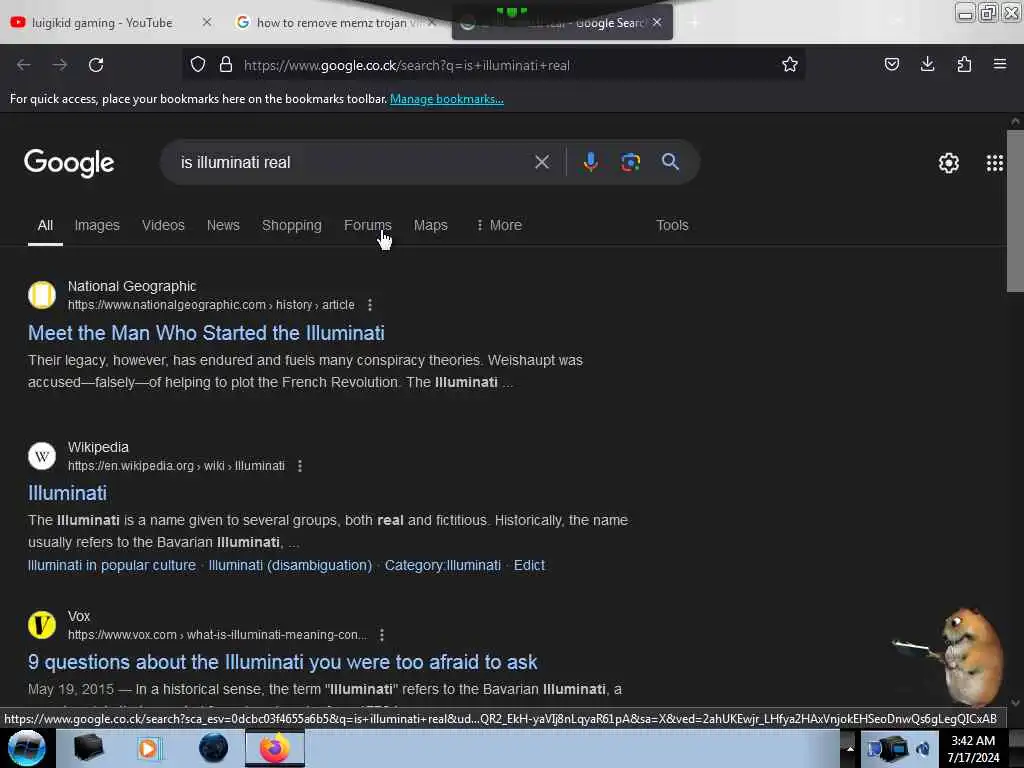Switch to the Forums tab
The image size is (1024, 768).
pyautogui.click(x=368, y=225)
